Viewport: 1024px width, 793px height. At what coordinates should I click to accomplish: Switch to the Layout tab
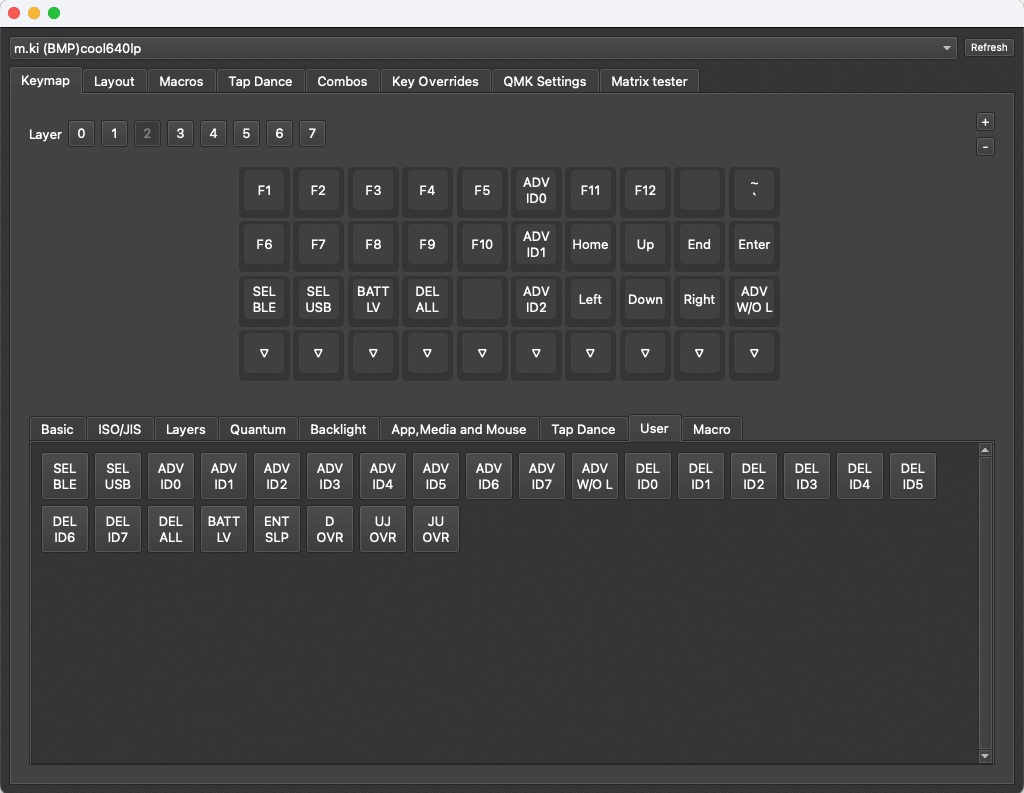tap(114, 82)
